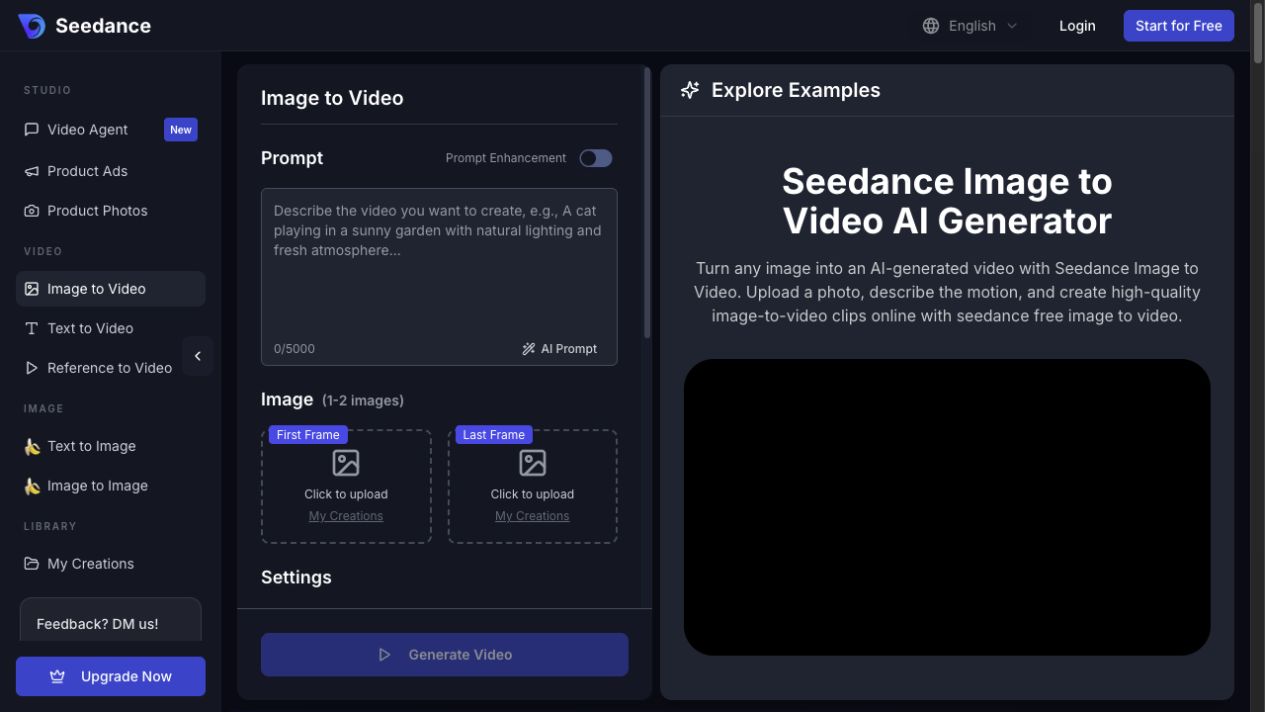Viewport: 1265px width, 712px height.
Task: Click the Seedance logo icon
Action: pyautogui.click(x=31, y=26)
